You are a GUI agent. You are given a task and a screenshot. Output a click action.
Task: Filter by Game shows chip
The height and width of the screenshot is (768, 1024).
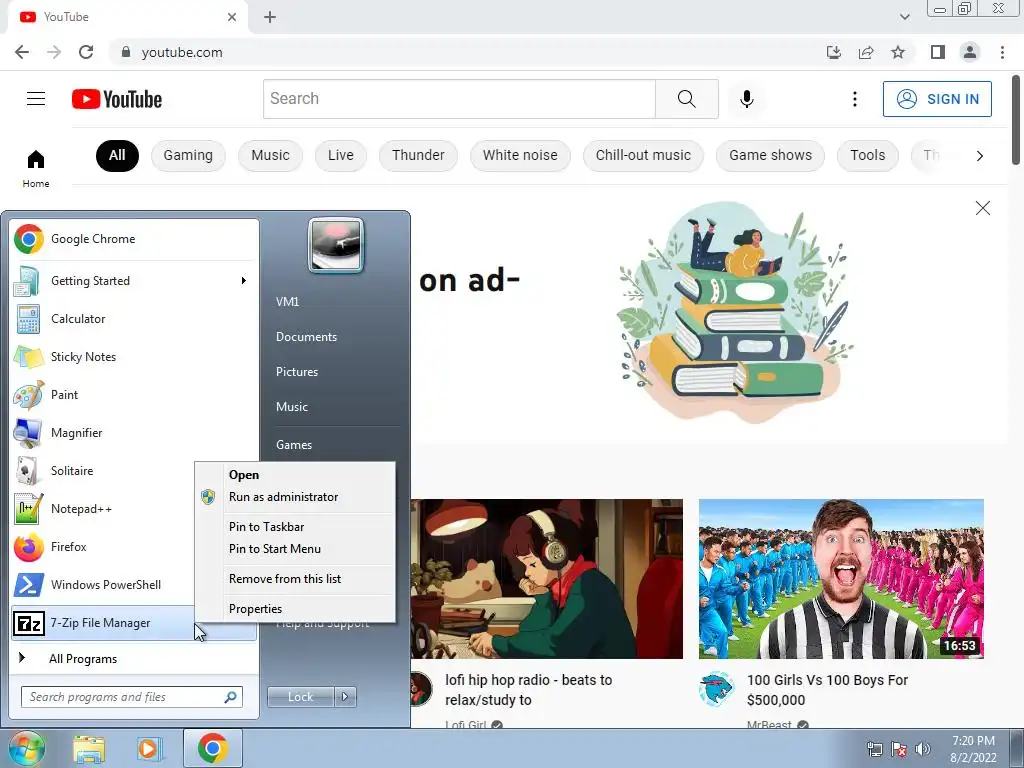pyautogui.click(x=771, y=155)
